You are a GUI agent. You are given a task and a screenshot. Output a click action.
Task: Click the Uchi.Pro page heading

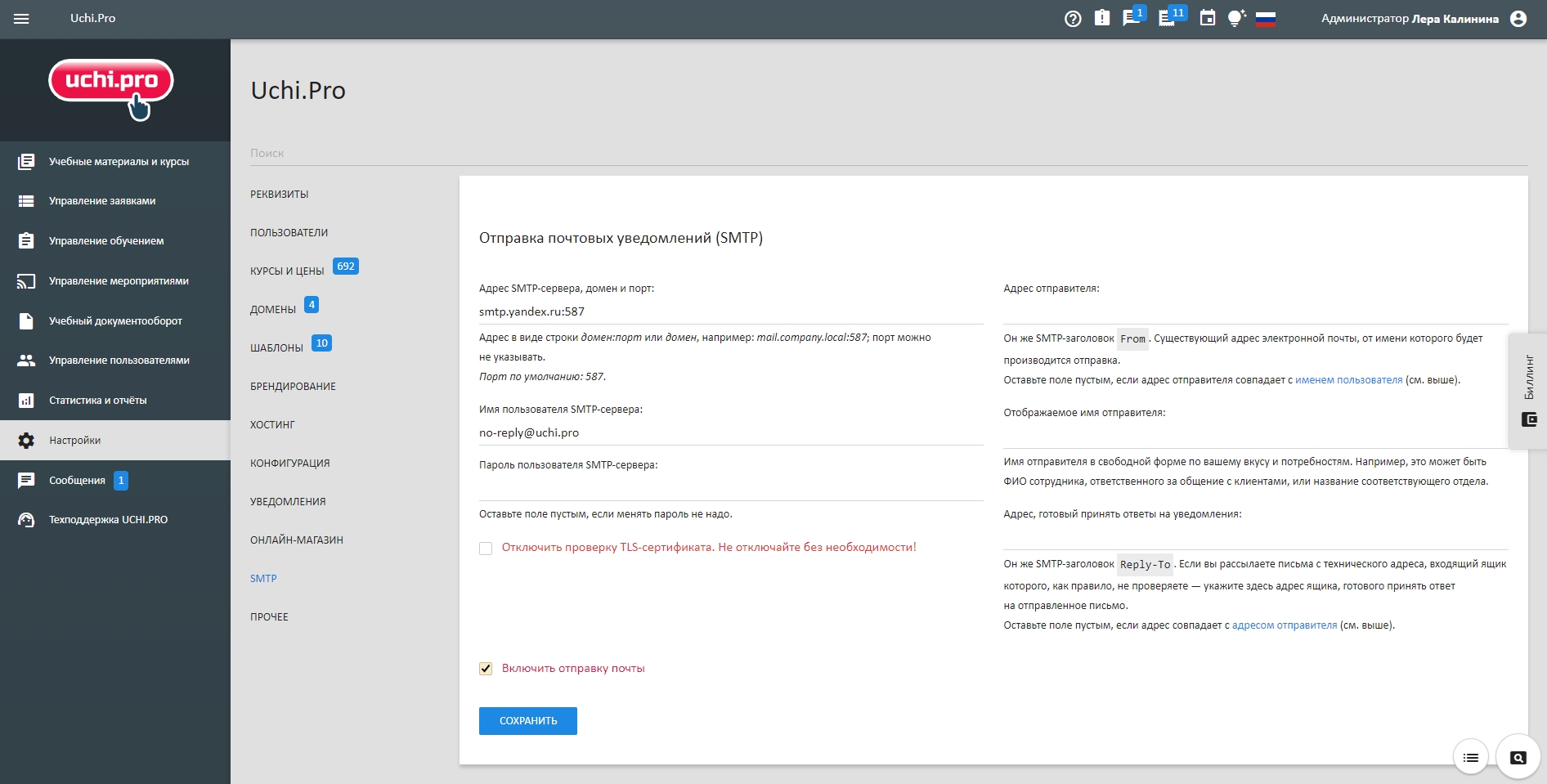[298, 91]
